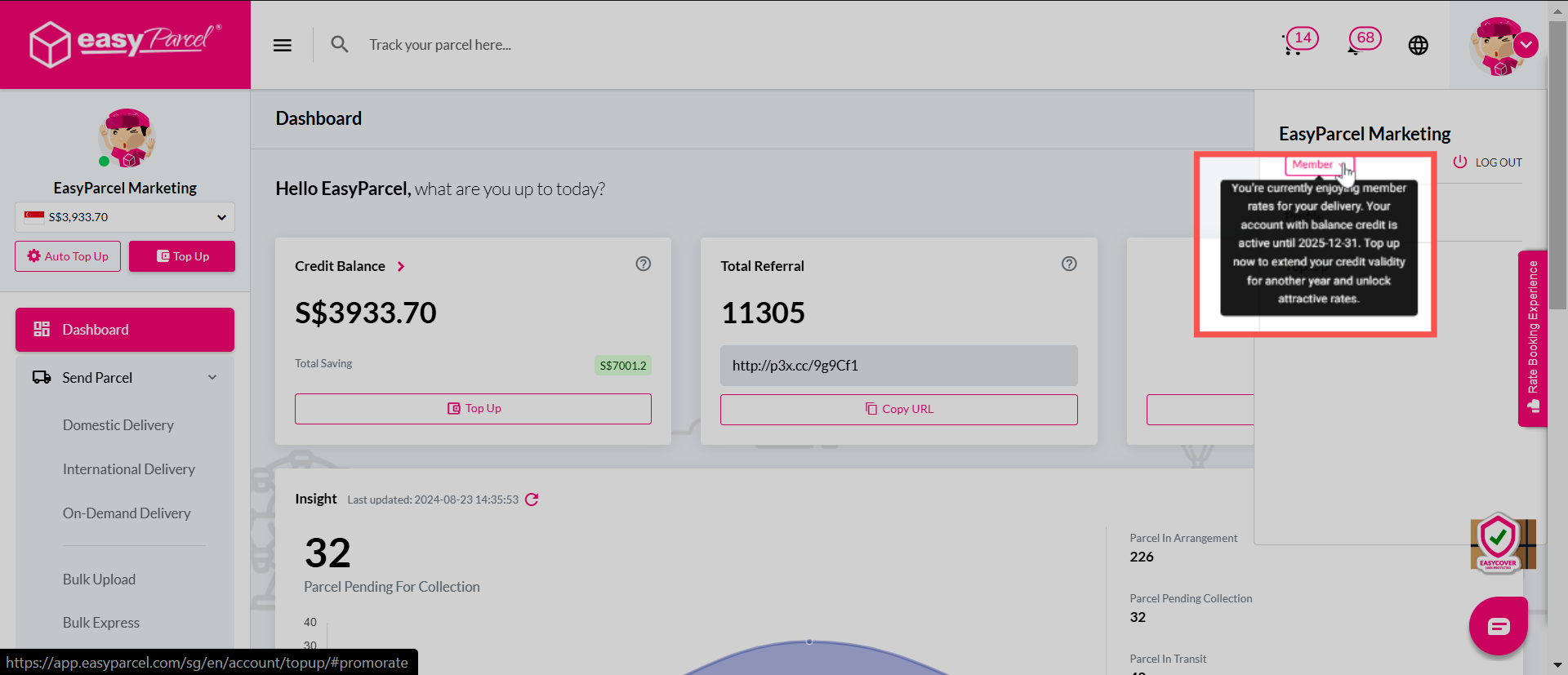Open Dashboard in the sidebar
The image size is (1568, 675).
125,330
